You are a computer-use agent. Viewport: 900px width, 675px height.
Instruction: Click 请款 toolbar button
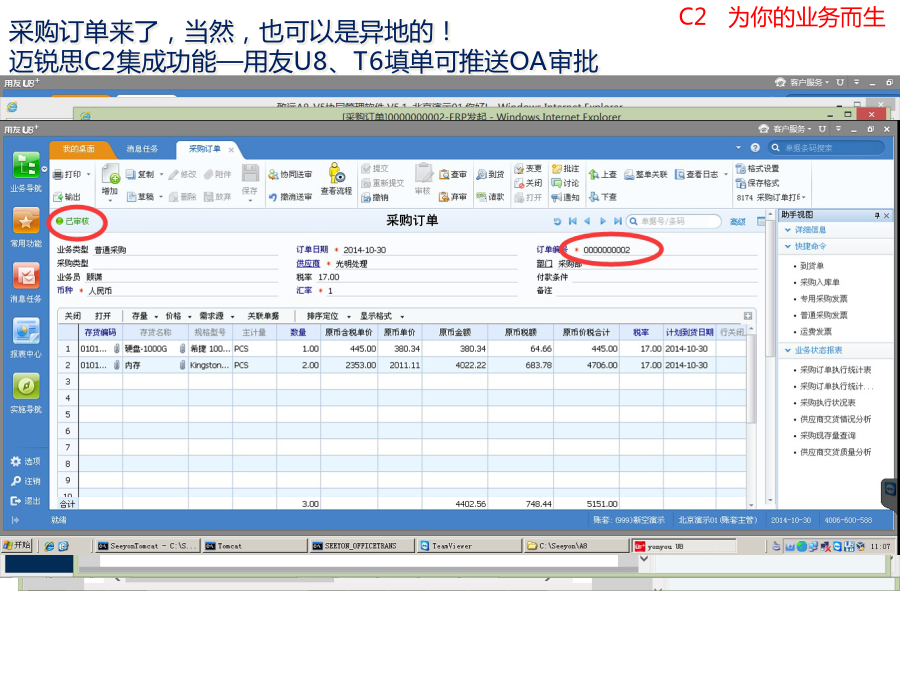(x=490, y=197)
